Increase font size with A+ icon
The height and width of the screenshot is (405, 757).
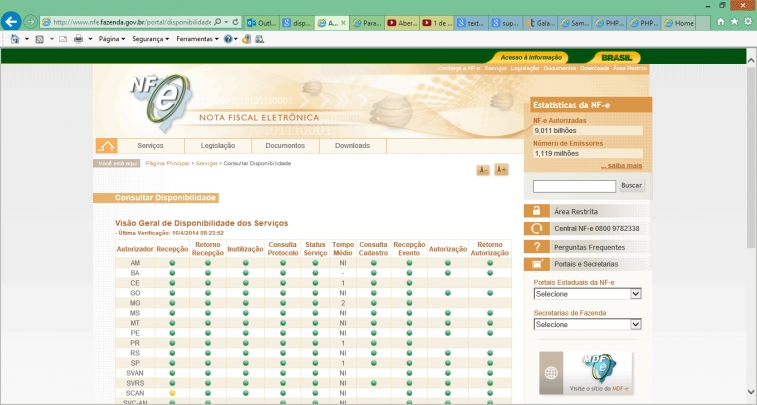coord(501,170)
